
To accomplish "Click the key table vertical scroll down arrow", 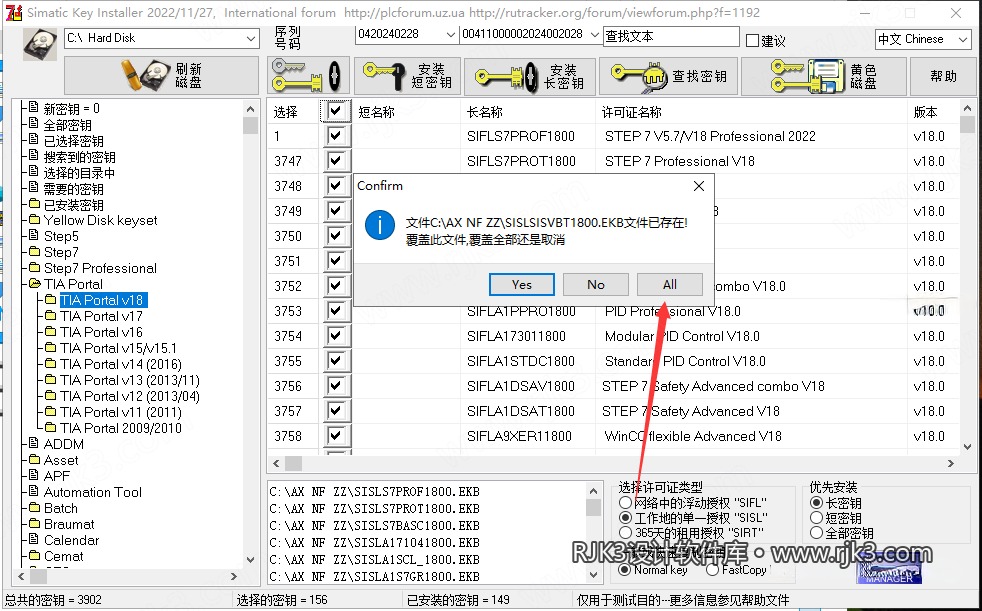I will click(x=968, y=447).
